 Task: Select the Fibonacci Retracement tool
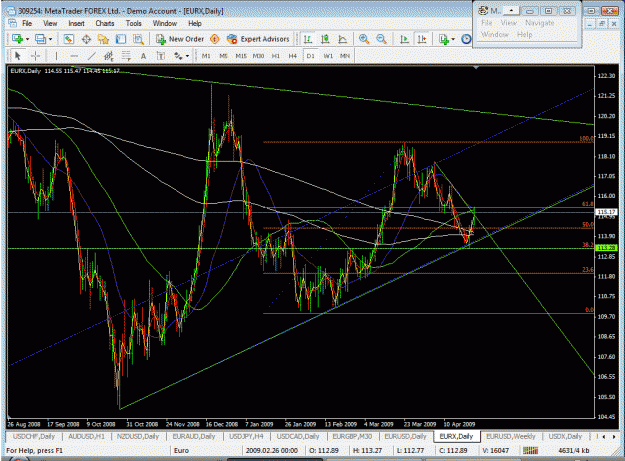coord(126,56)
